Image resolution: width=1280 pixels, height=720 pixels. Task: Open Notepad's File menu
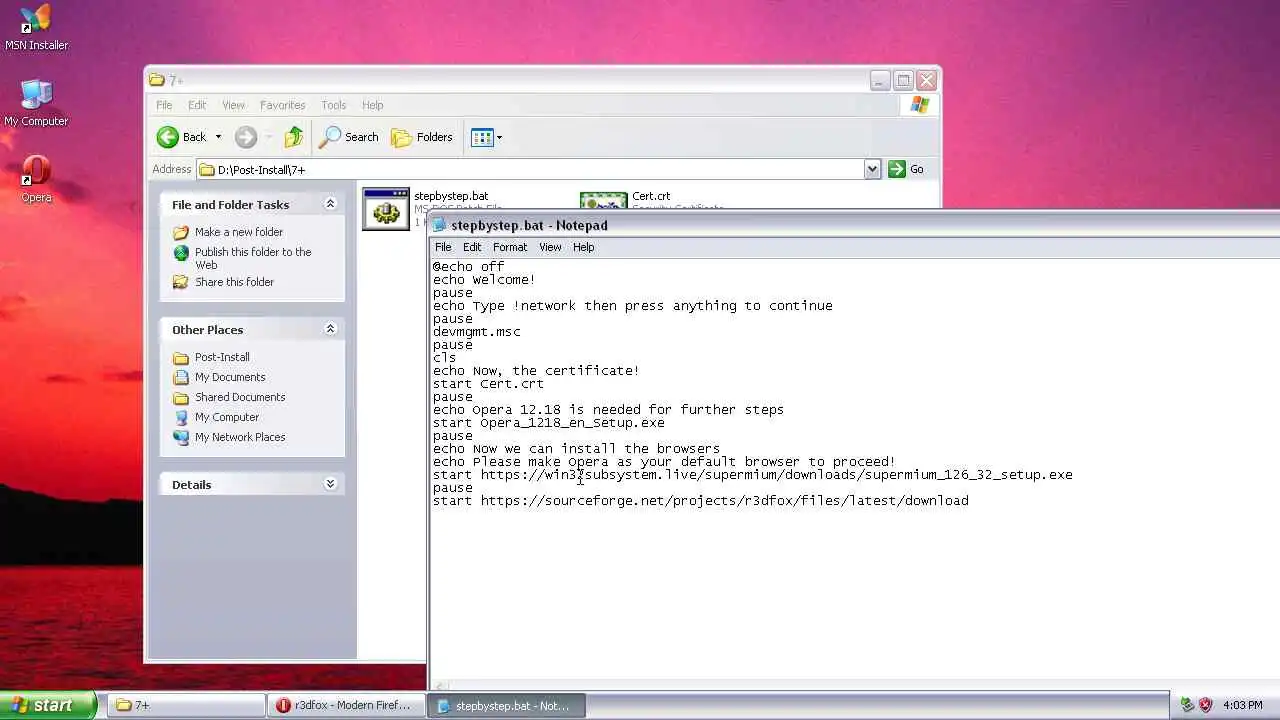point(443,247)
